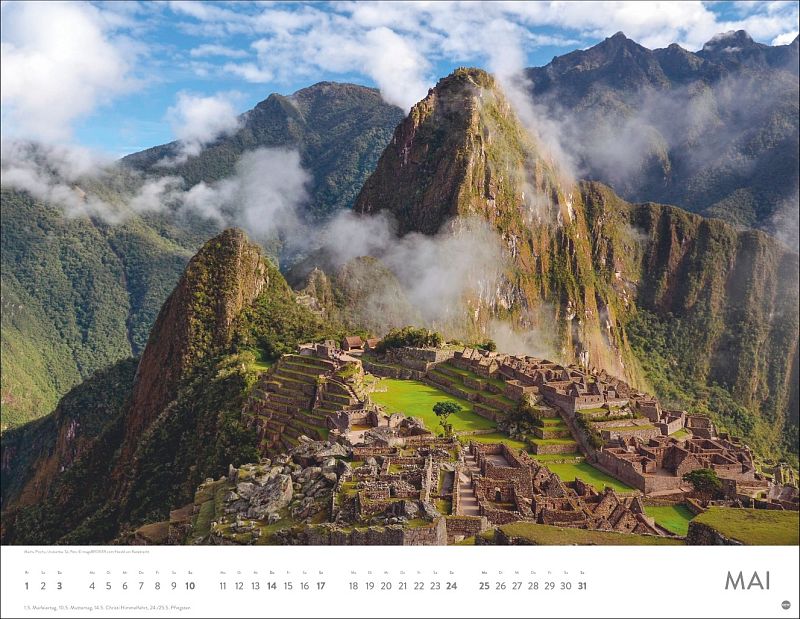The image size is (800, 619).
Task: Click the holiday footnote text line
Action: tap(107, 608)
